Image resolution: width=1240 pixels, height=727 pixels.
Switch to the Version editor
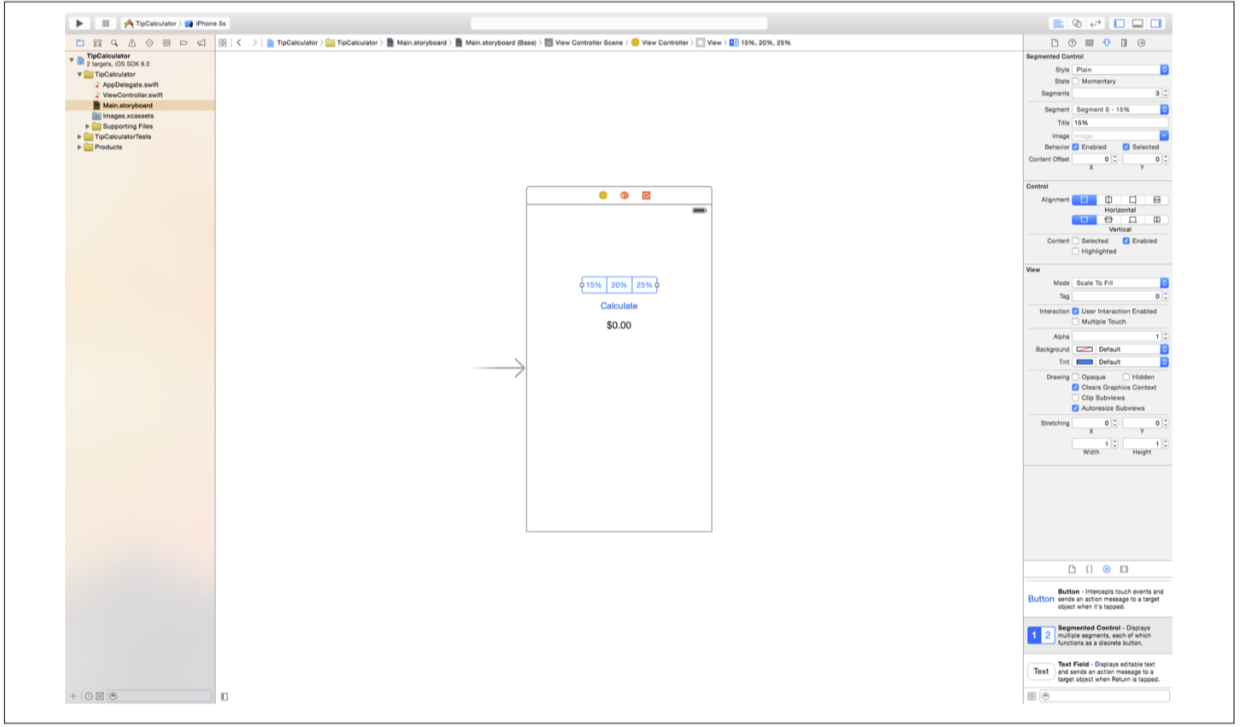coord(1096,23)
